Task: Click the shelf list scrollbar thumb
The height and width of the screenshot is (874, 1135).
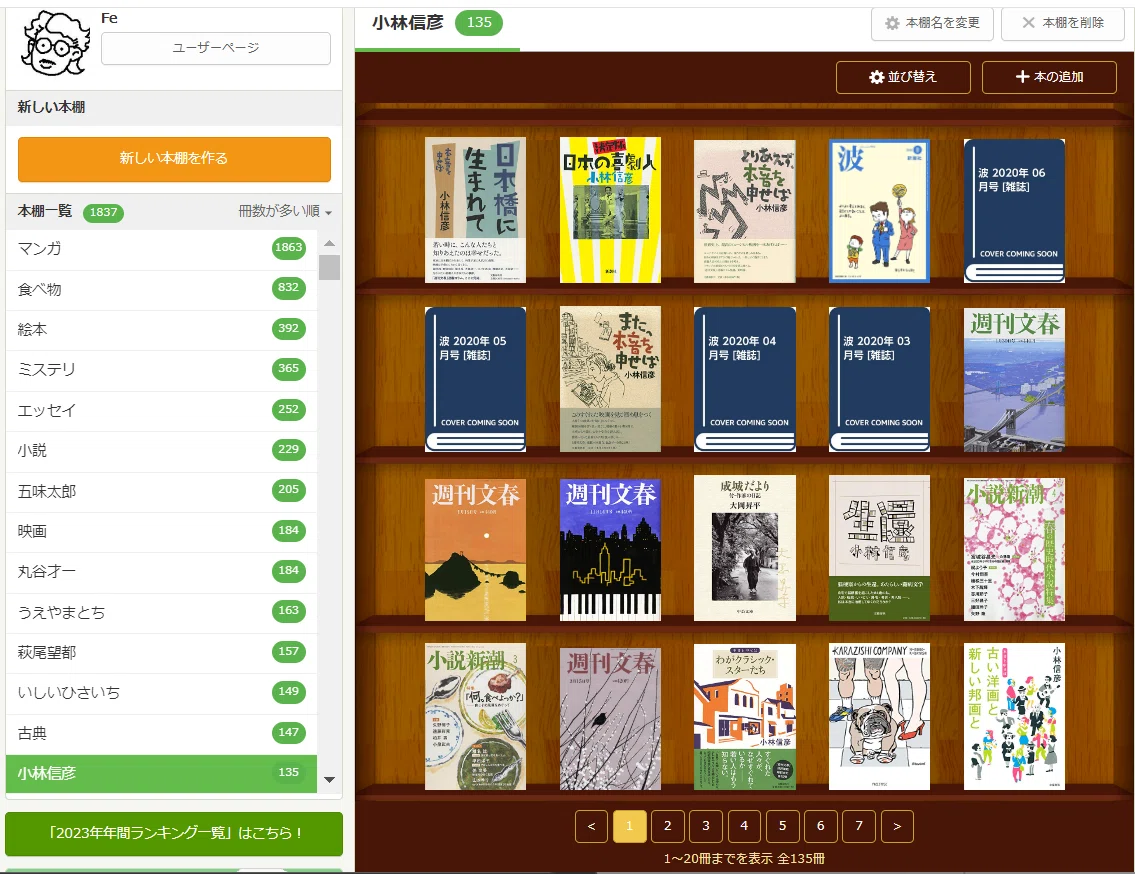Action: click(x=329, y=267)
